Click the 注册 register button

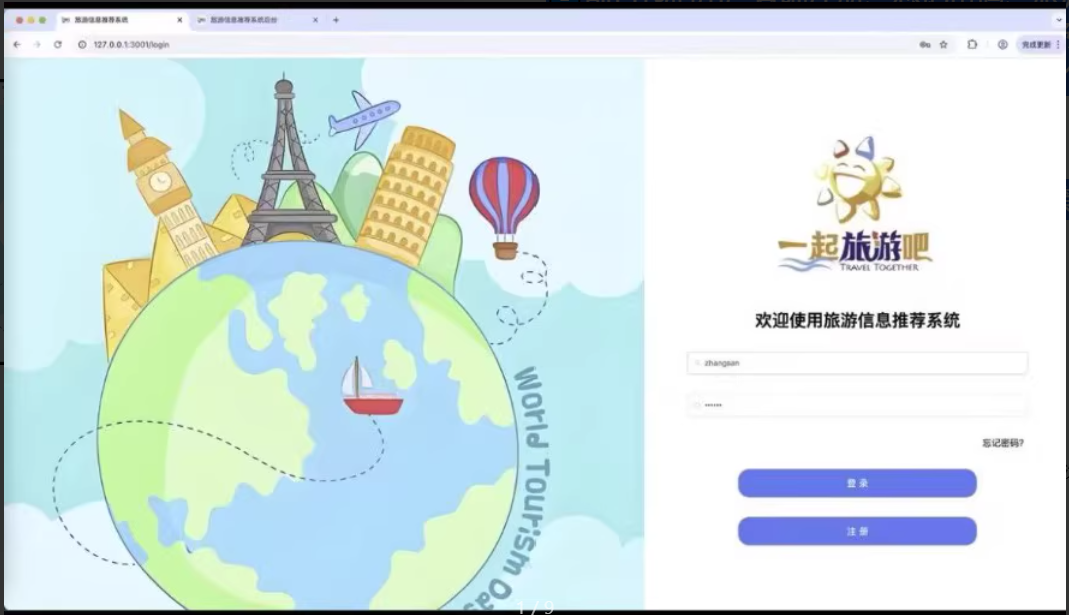click(x=857, y=530)
